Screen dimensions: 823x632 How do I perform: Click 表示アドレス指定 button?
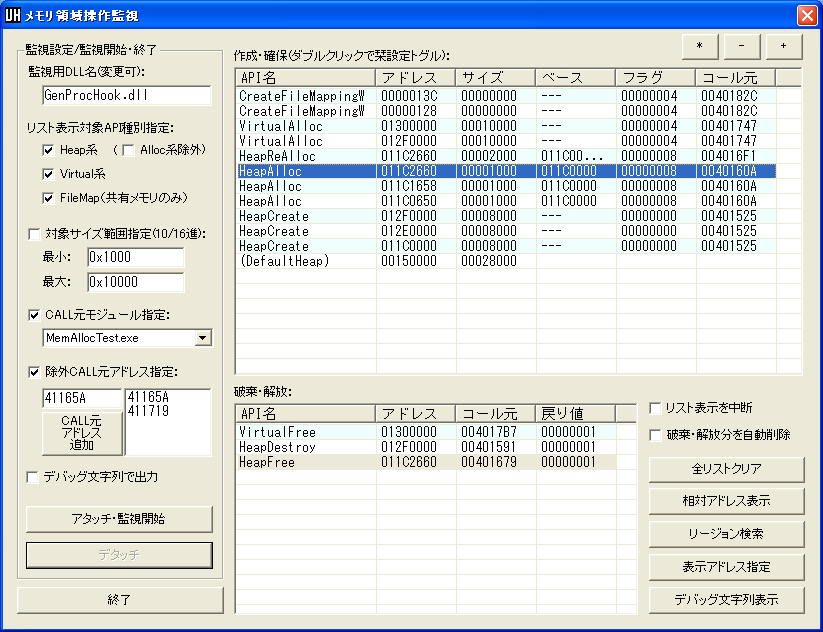coord(726,567)
